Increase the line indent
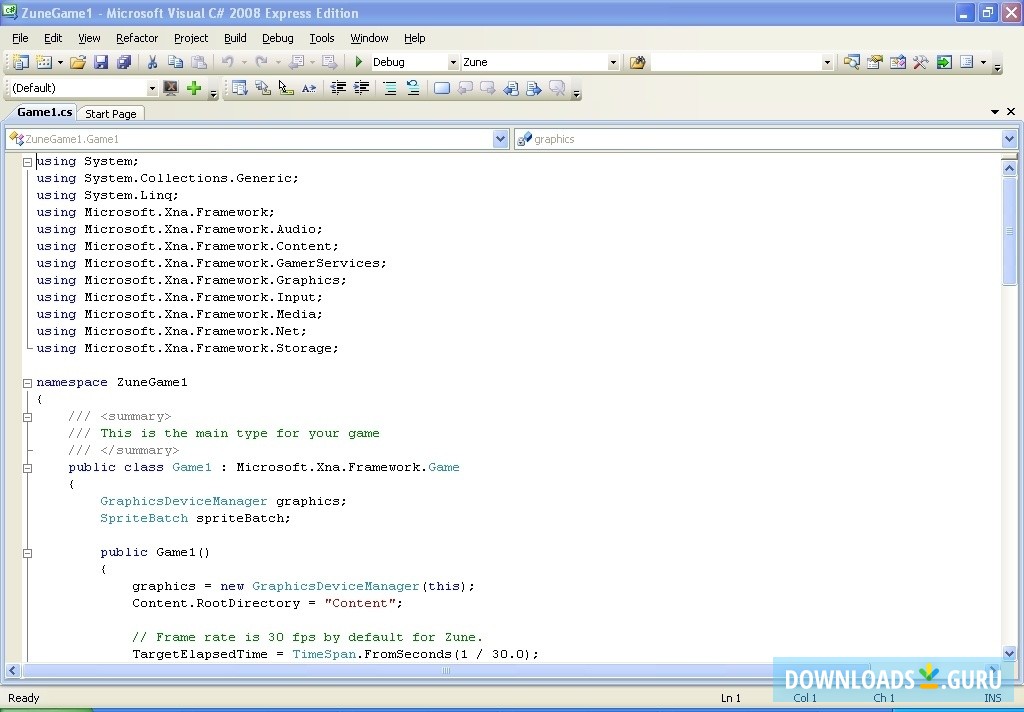Image resolution: width=1024 pixels, height=712 pixels. click(362, 88)
